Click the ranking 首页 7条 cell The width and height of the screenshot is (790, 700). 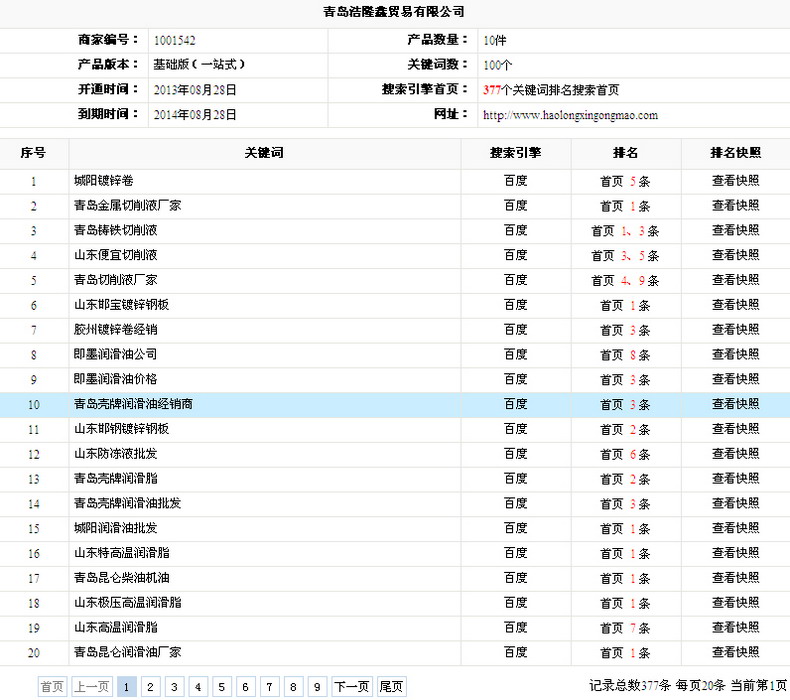(625, 628)
